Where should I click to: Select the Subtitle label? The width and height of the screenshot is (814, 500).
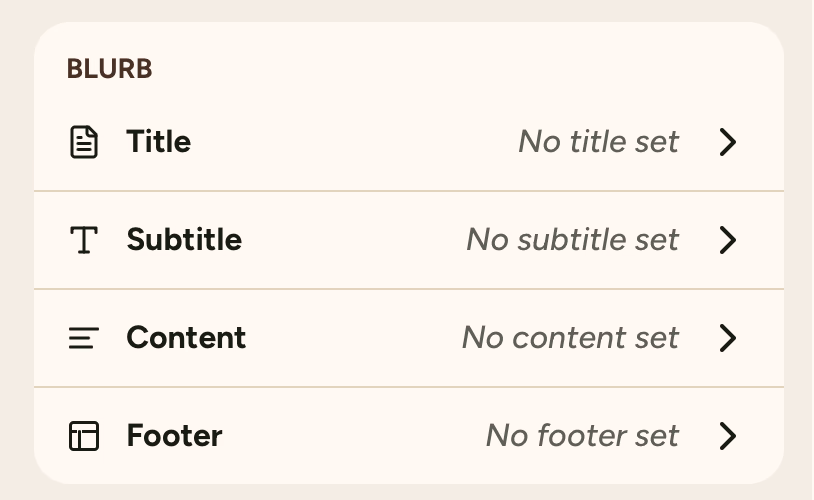(x=184, y=240)
